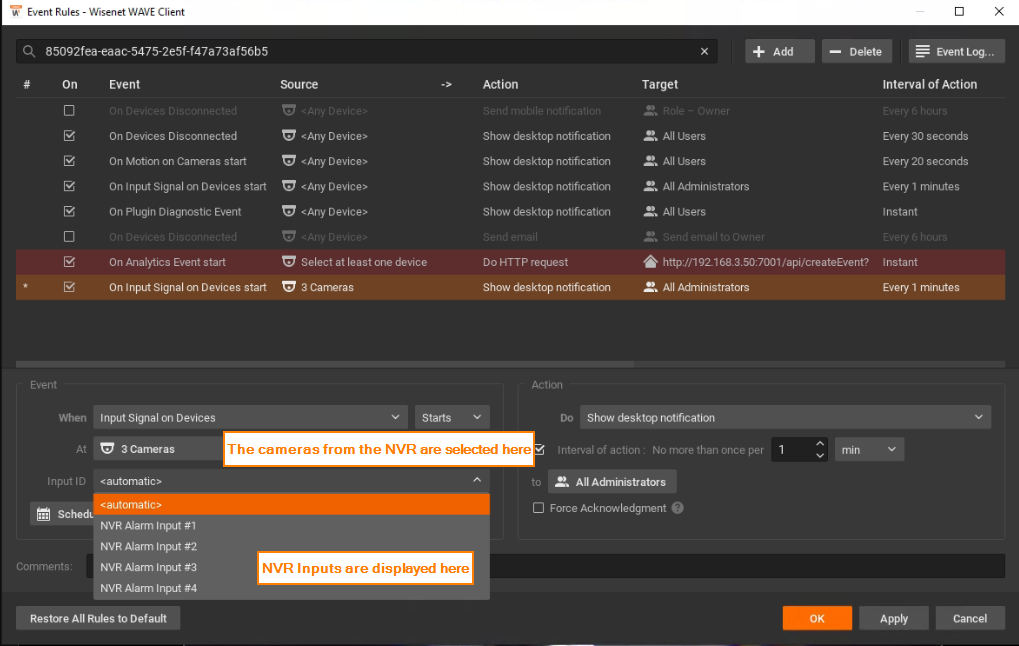Click the All Administrators target button
Screen dimensions: 1019x646
tap(612, 482)
